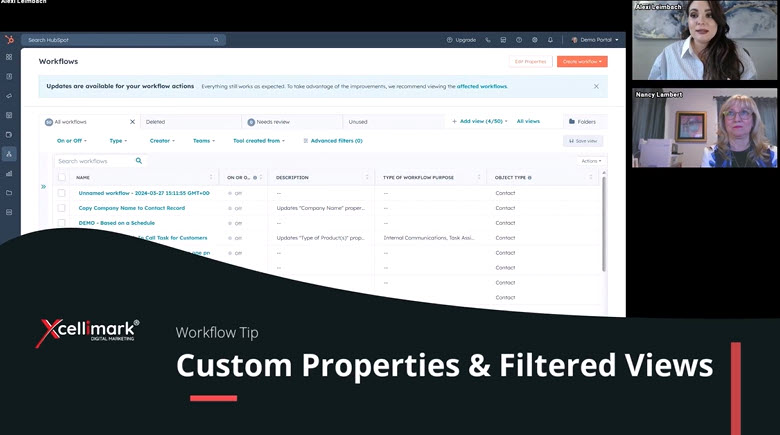Select Copy Company Name to Contact Record checkbox
The image size is (780, 435).
pos(61,208)
